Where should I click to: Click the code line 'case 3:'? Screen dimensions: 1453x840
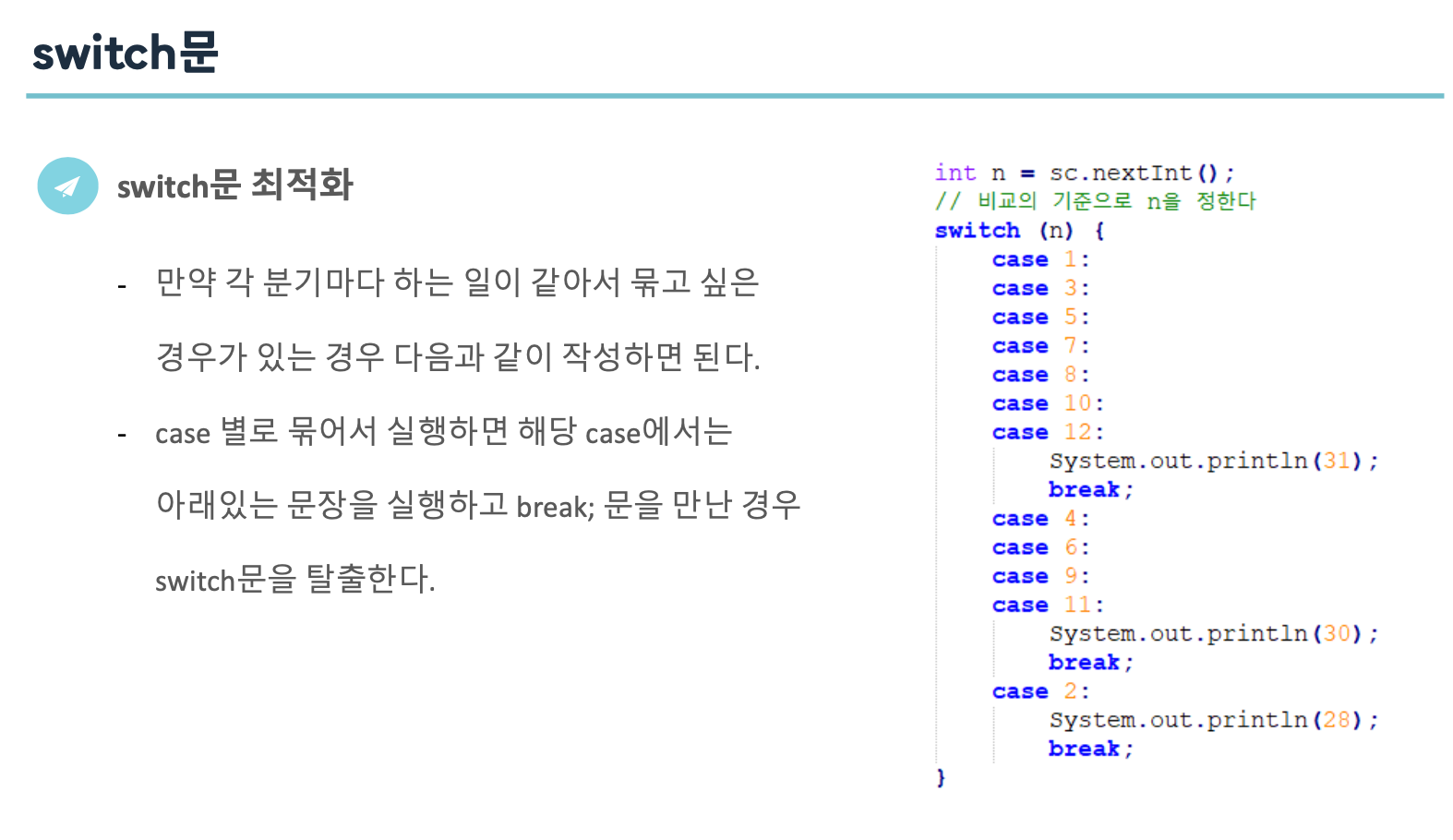[1040, 288]
